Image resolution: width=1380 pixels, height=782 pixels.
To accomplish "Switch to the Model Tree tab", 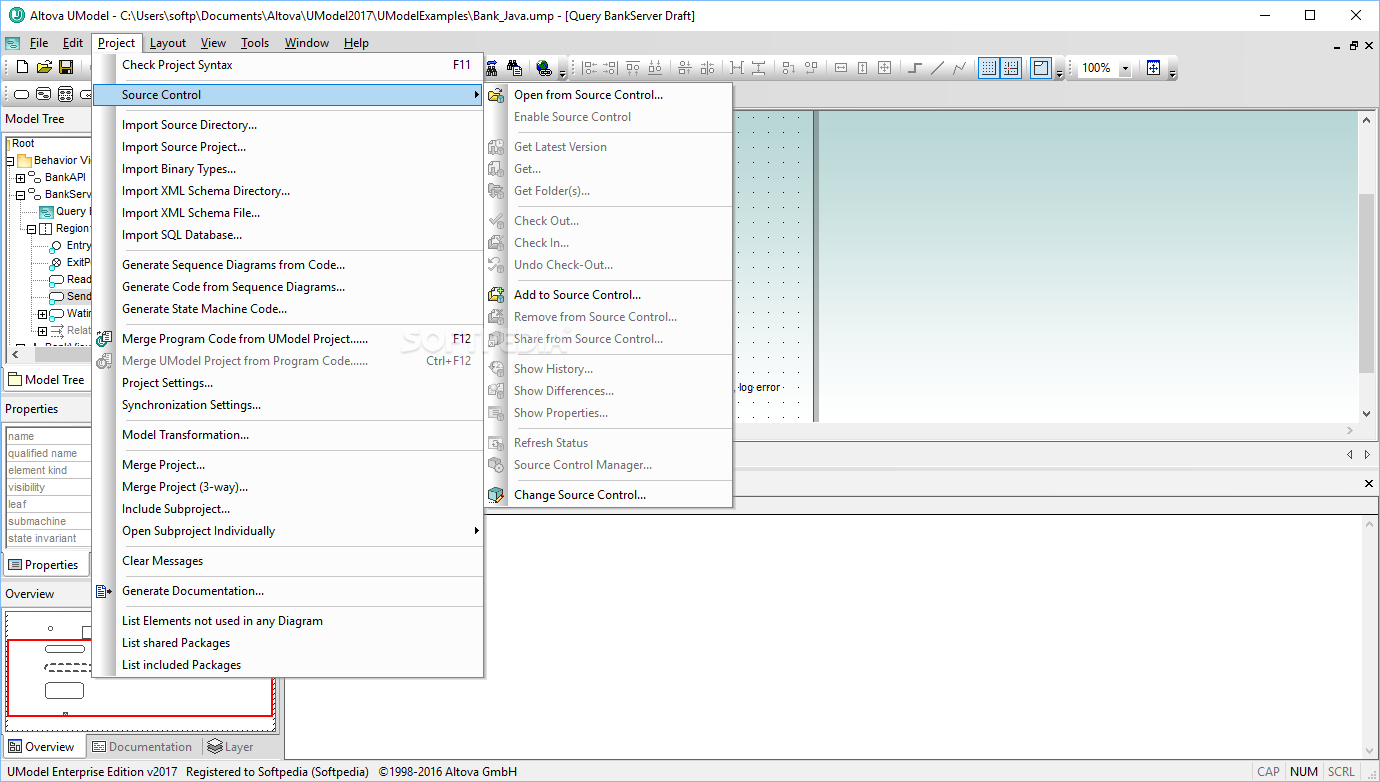I will point(46,380).
